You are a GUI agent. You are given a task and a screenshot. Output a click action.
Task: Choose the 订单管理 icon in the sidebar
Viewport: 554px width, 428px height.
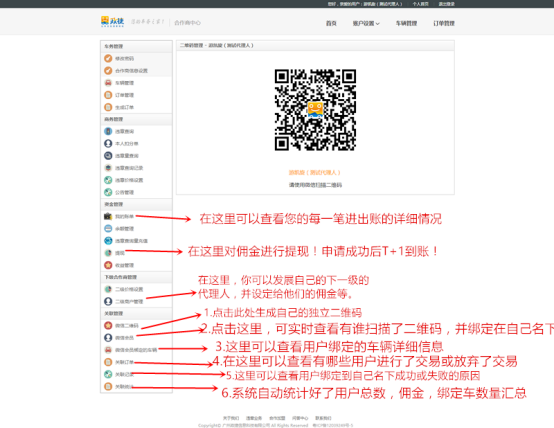click(108, 95)
